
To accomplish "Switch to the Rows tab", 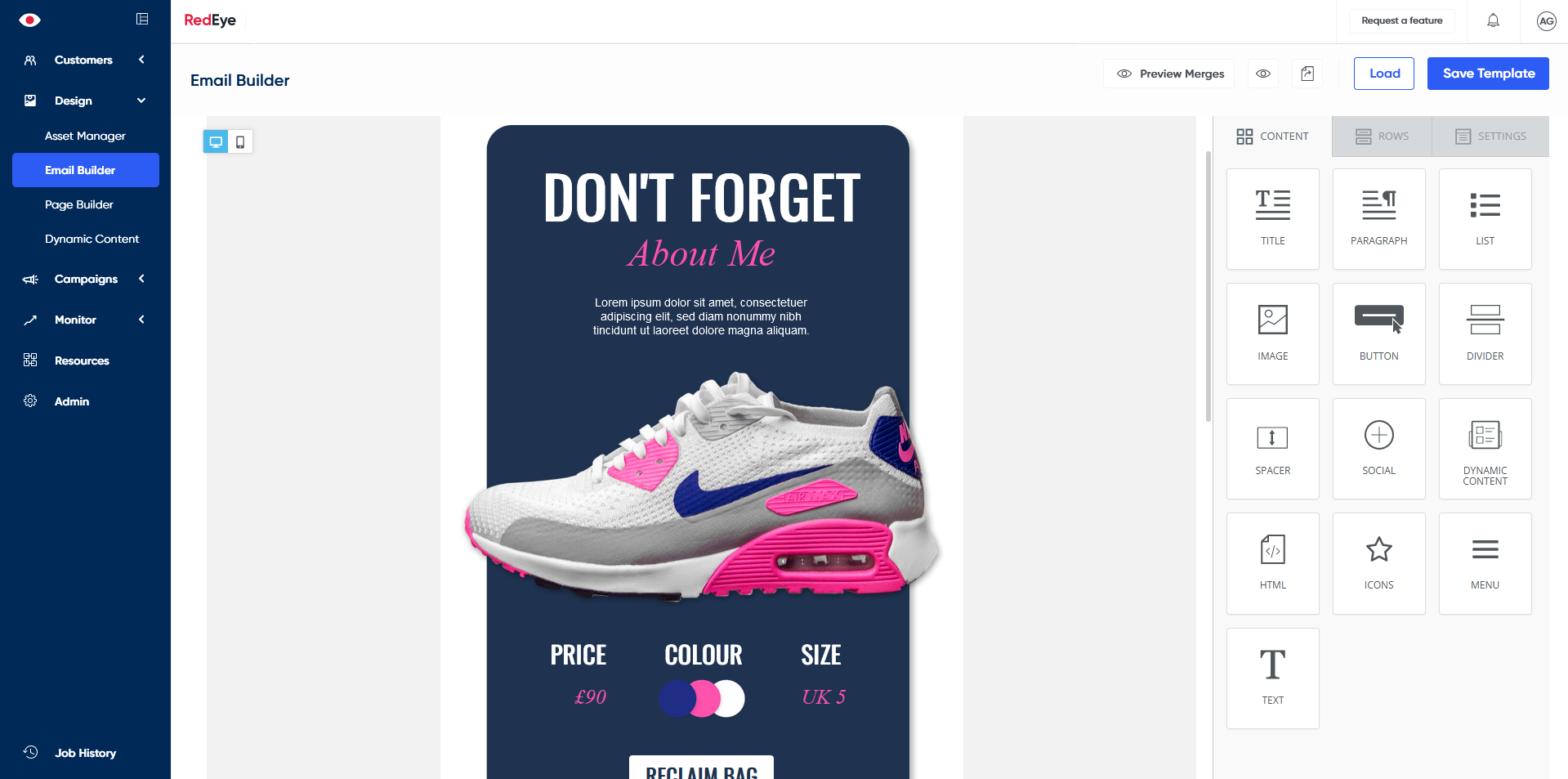I will click(x=1382, y=137).
